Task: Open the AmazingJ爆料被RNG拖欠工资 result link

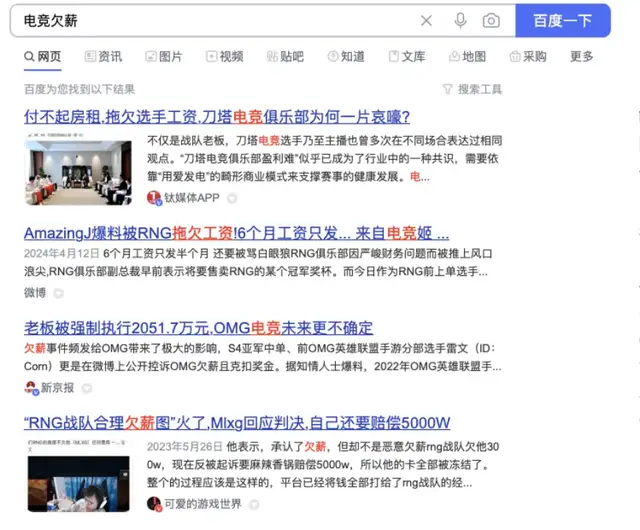Action: 236,233
